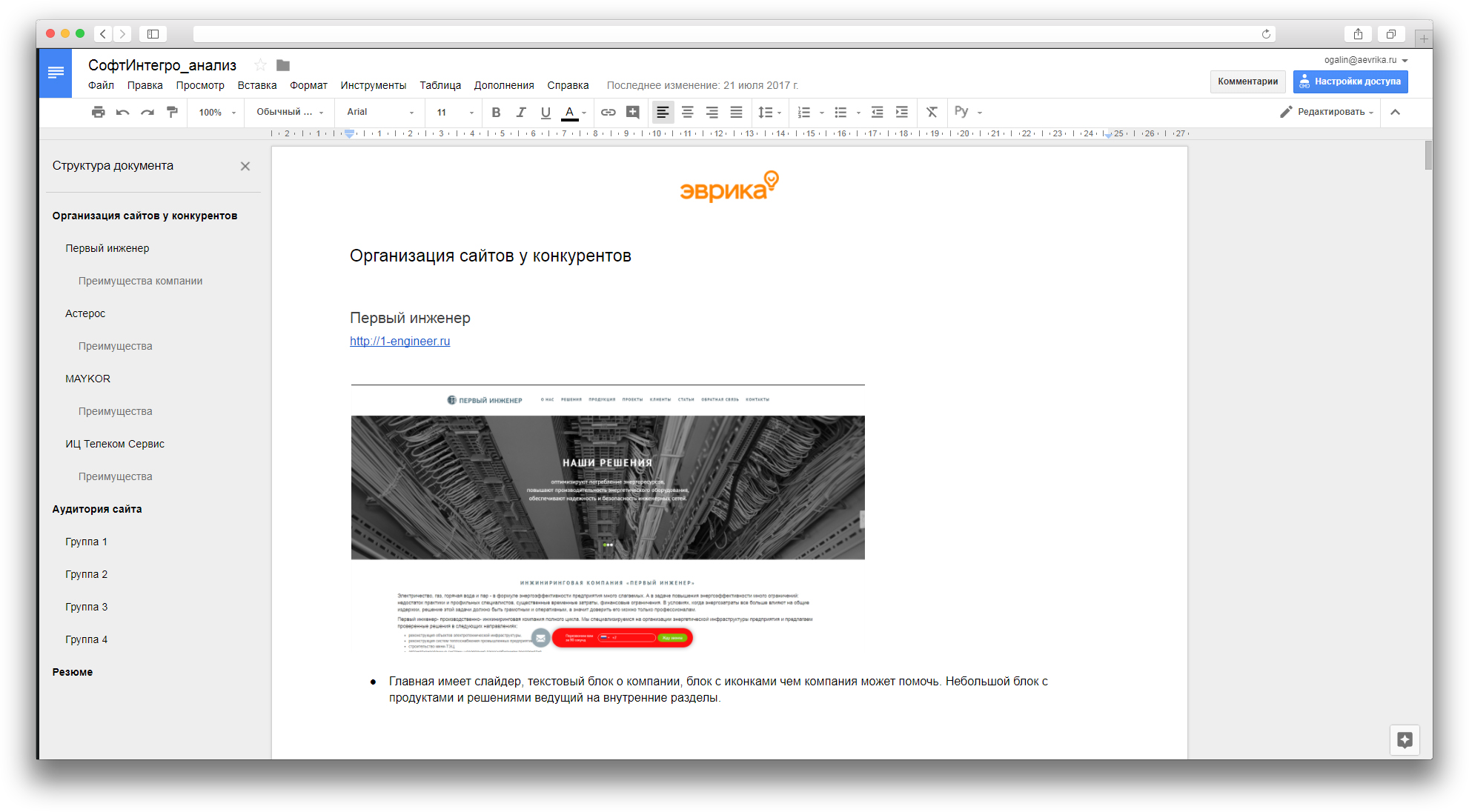
Task: Go to Аудитория сайта in outline
Action: click(97, 509)
